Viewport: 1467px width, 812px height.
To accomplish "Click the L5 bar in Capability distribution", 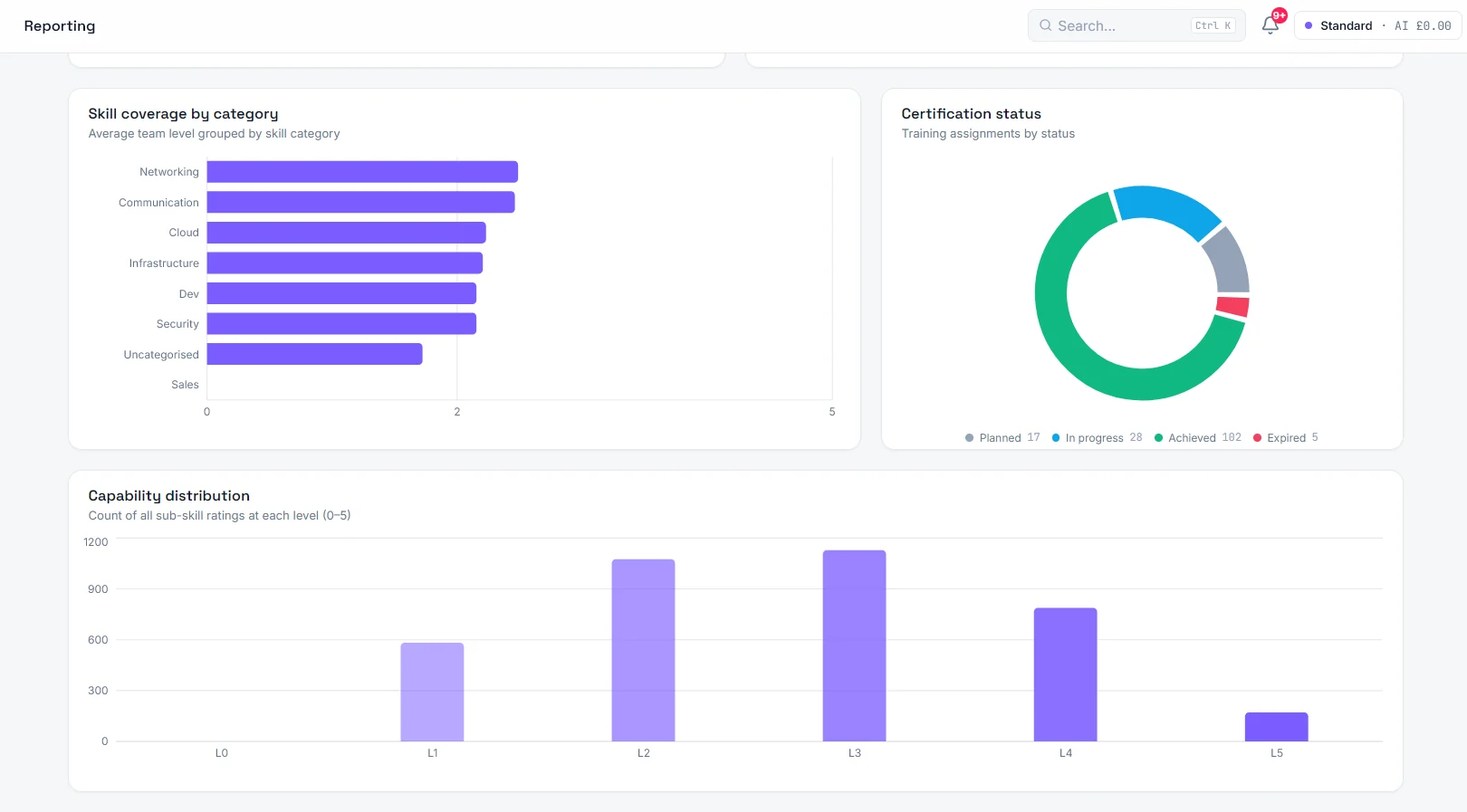I will point(1276,727).
